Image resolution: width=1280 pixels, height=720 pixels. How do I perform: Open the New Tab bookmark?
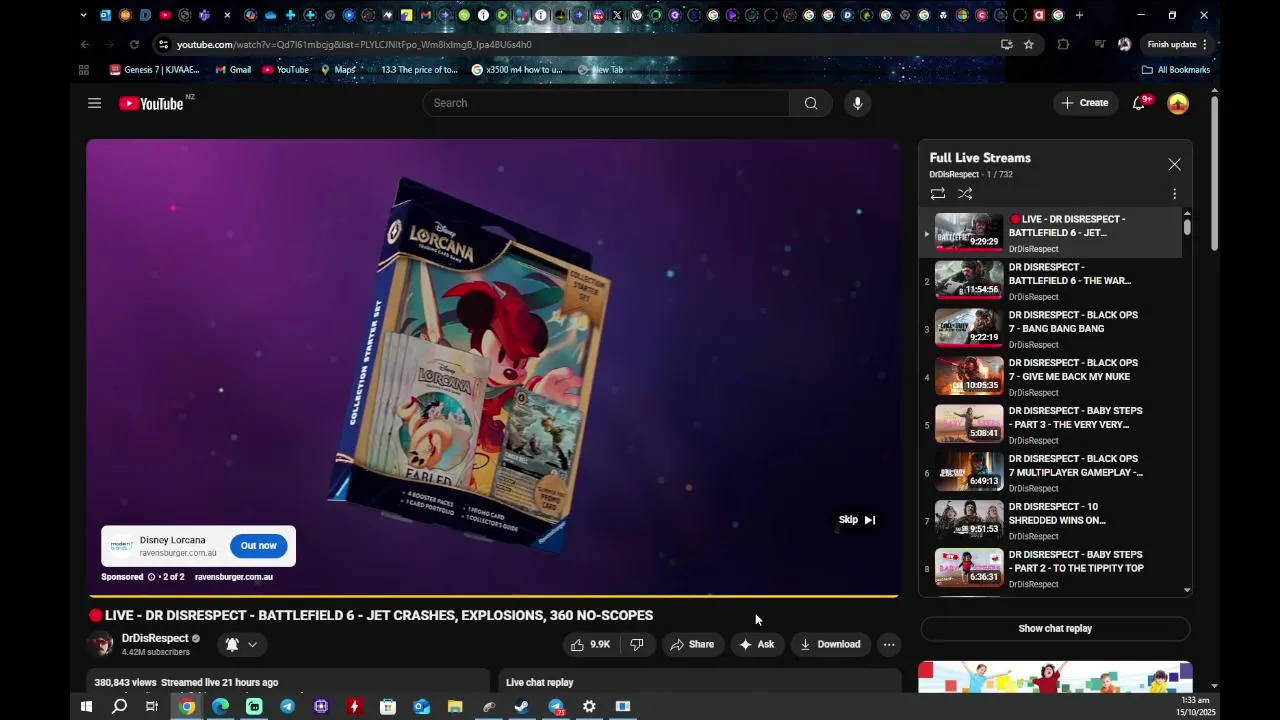(x=599, y=70)
